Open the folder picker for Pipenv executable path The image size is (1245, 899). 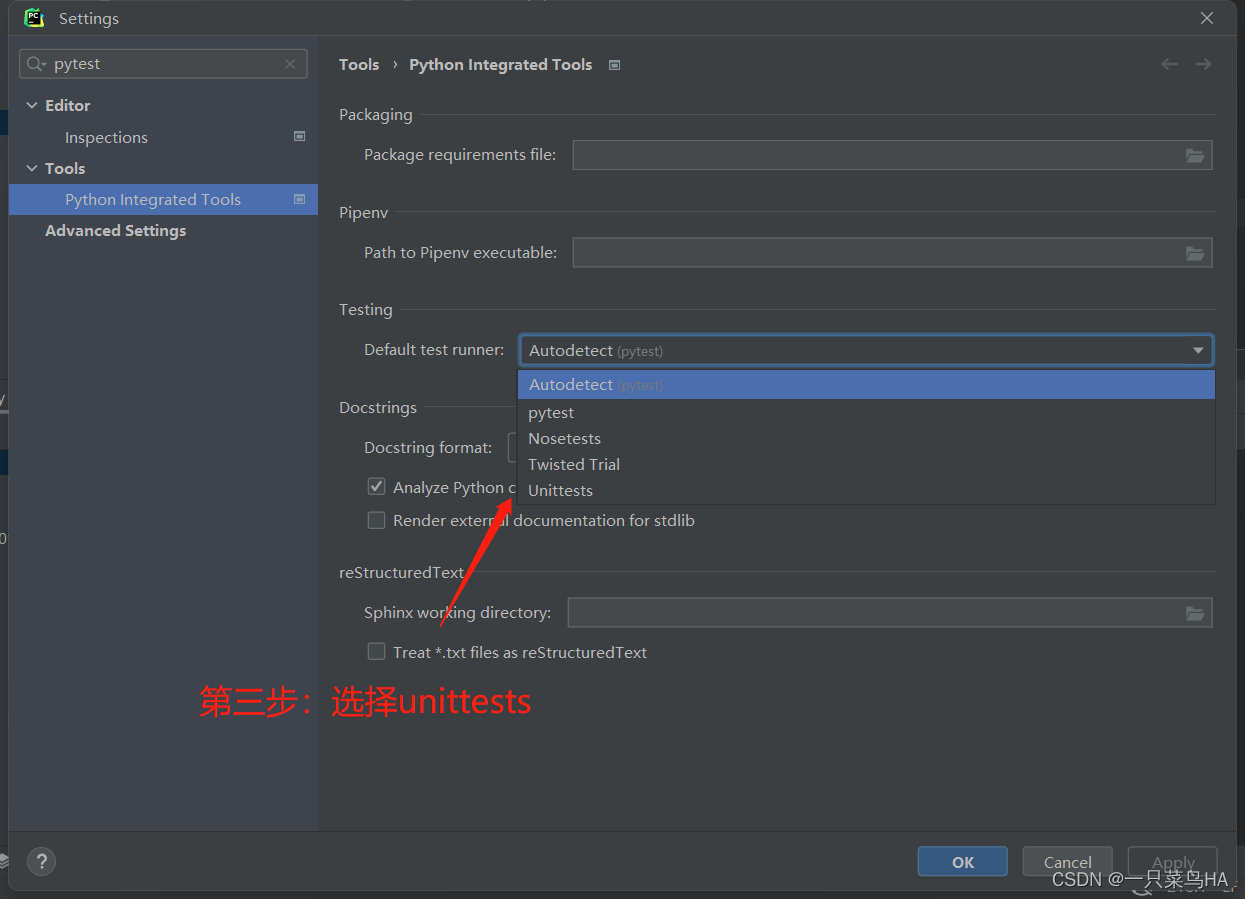[1195, 252]
